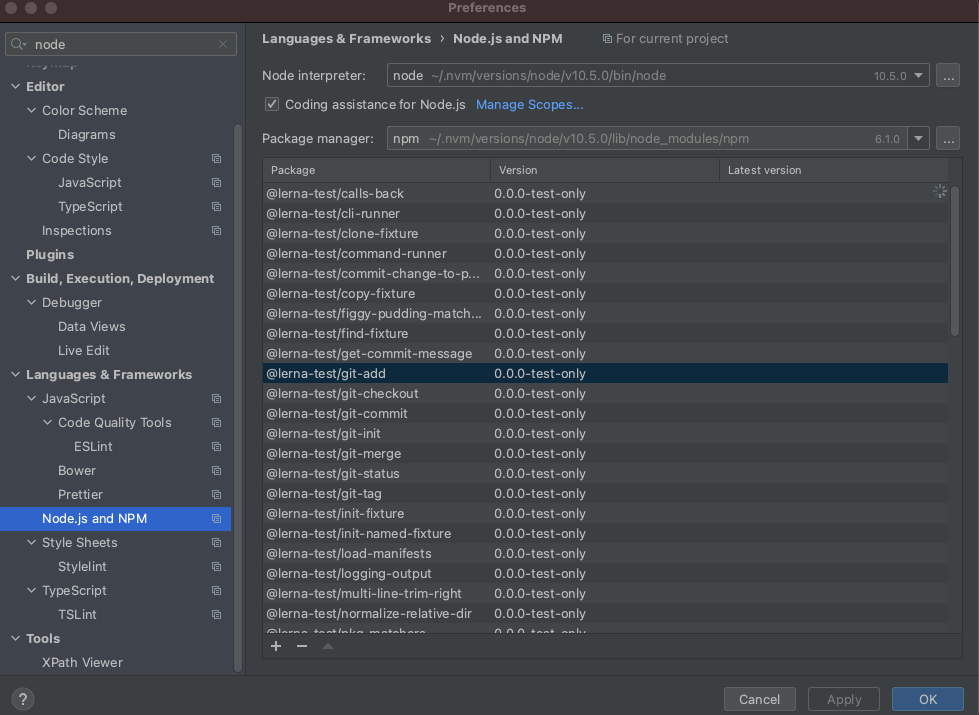This screenshot has height=715, width=979.
Task: Collapse the Code Quality Tools node
Action: pos(47,423)
